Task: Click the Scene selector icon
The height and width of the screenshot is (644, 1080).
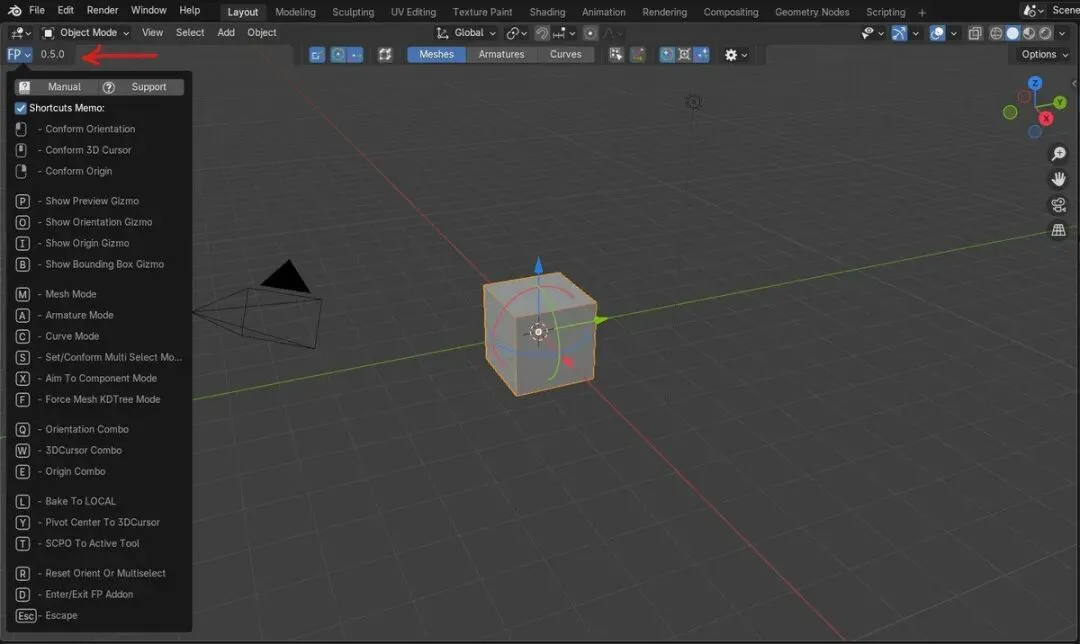Action: click(x=1032, y=10)
